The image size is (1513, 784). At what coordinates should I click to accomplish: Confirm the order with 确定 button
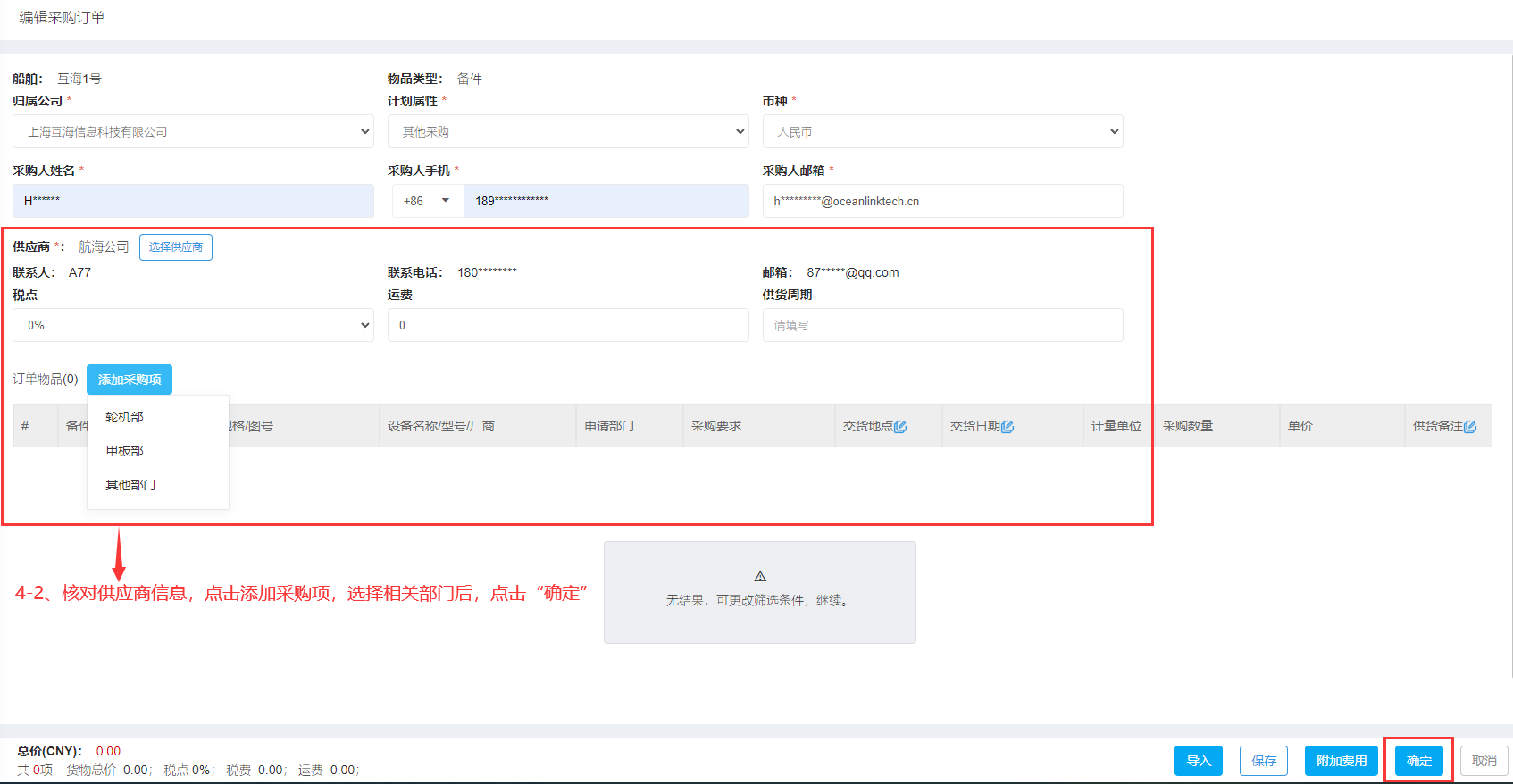[1419, 761]
